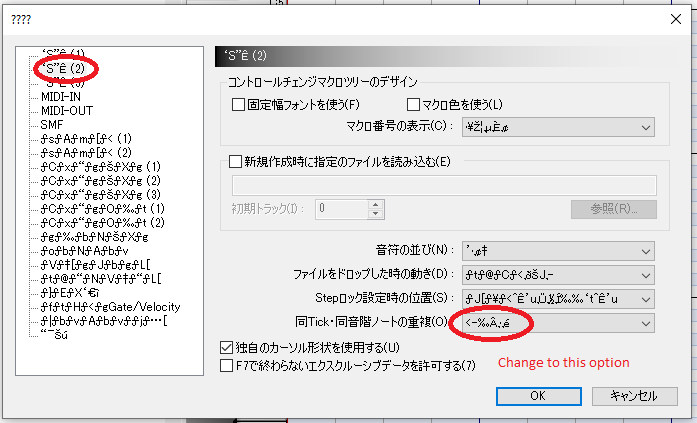This screenshot has width=697, height=423.
Task: Click the 初期トラック(I) number field
Action: pyautogui.click(x=340, y=209)
